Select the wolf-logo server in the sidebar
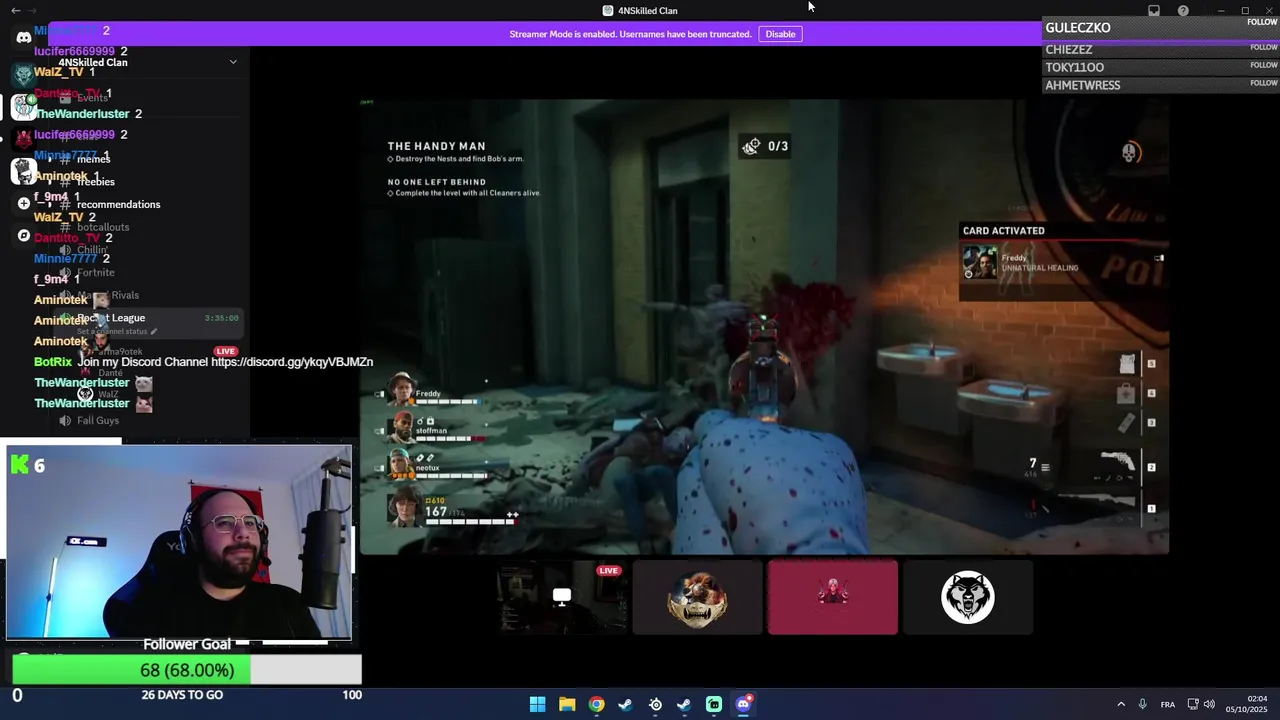The height and width of the screenshot is (720, 1280). coord(23,74)
